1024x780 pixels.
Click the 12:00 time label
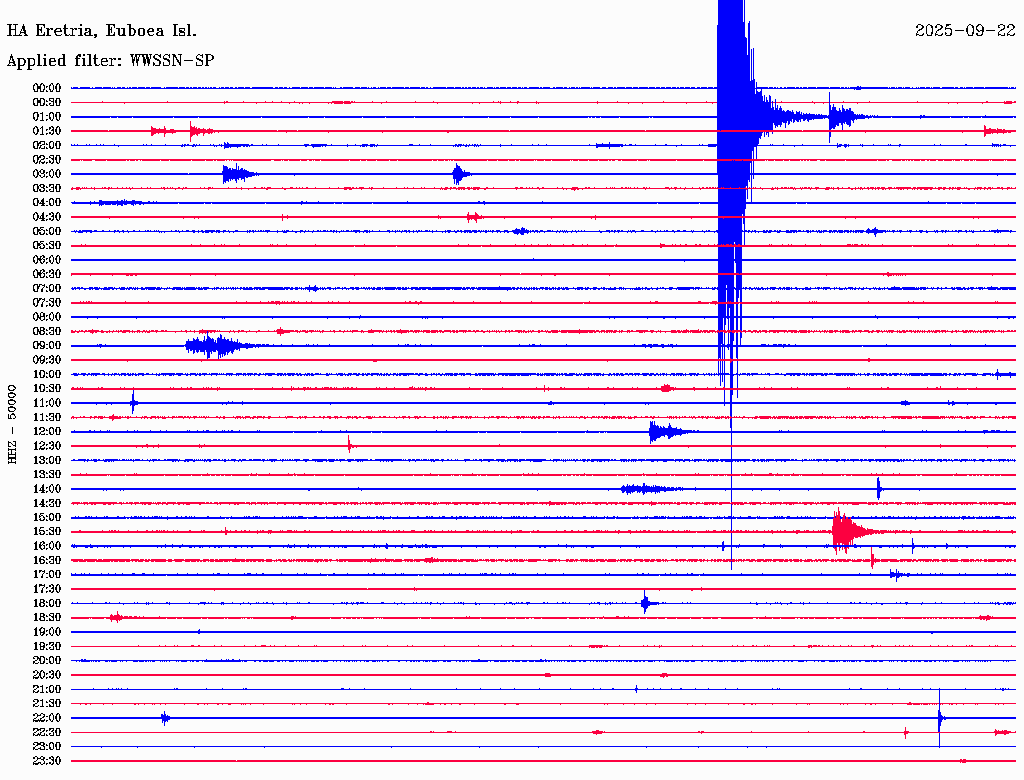[47, 432]
